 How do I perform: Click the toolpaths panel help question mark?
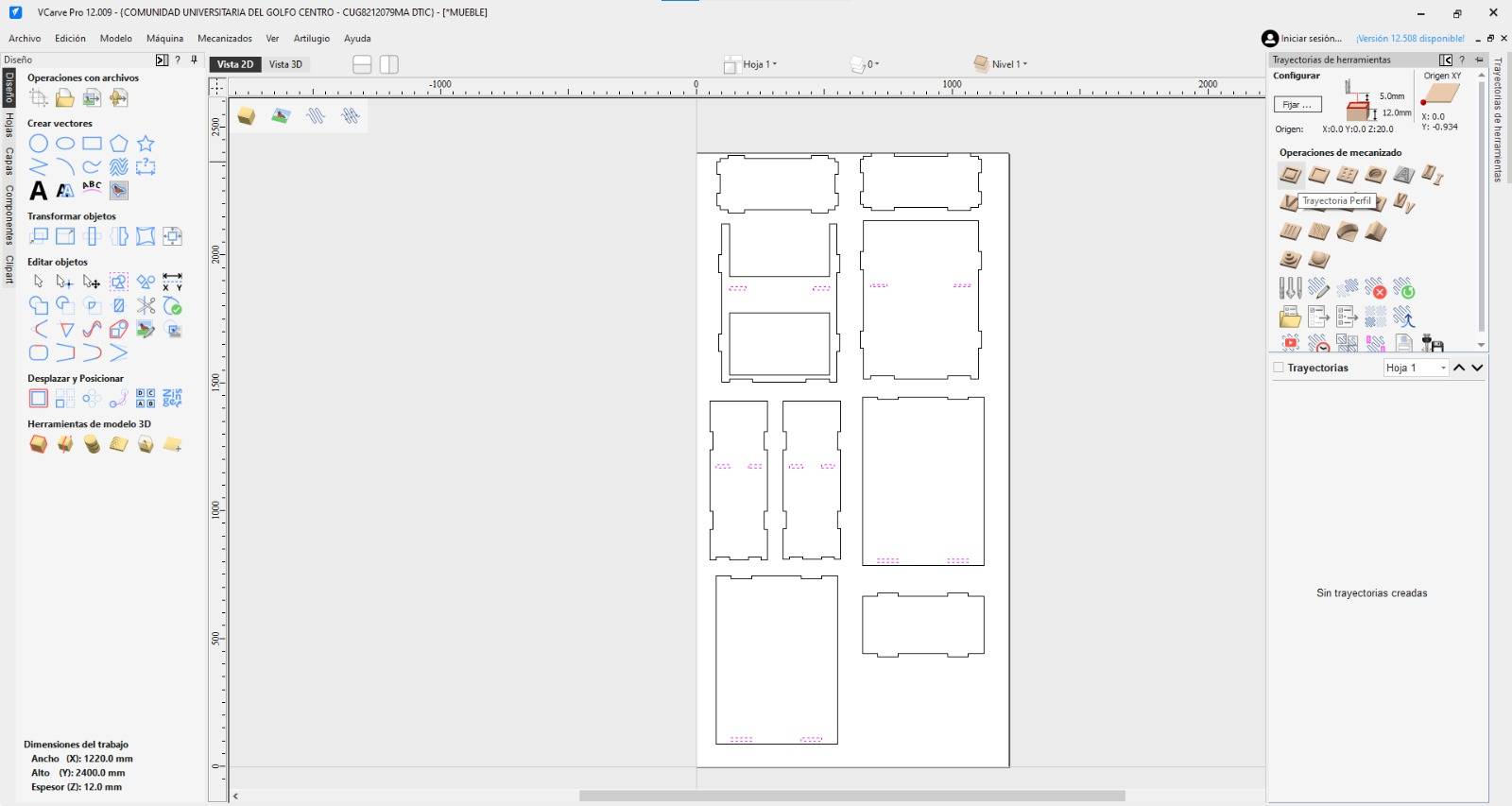[x=1462, y=60]
